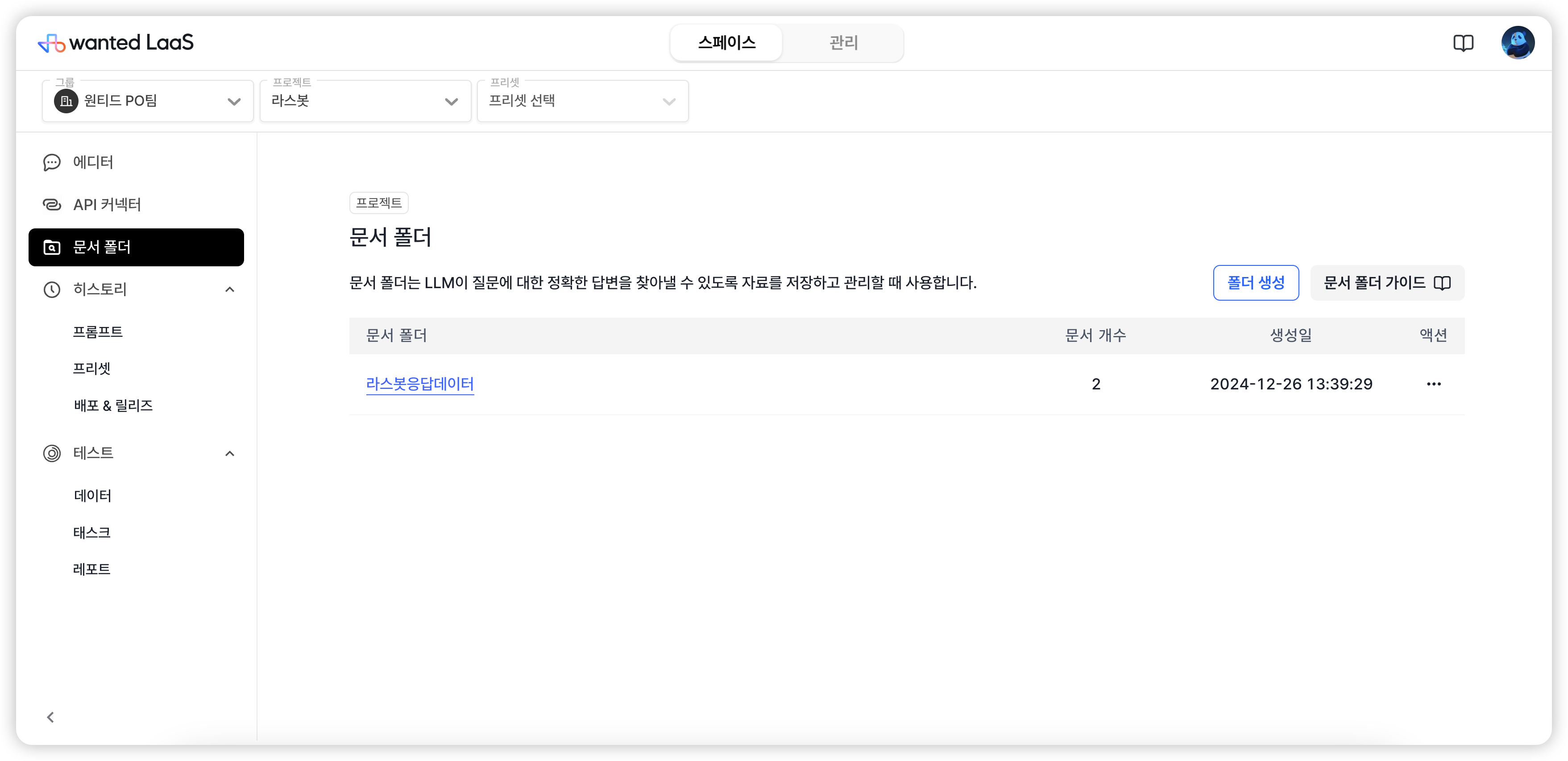Click the 테스트 target icon

52,453
